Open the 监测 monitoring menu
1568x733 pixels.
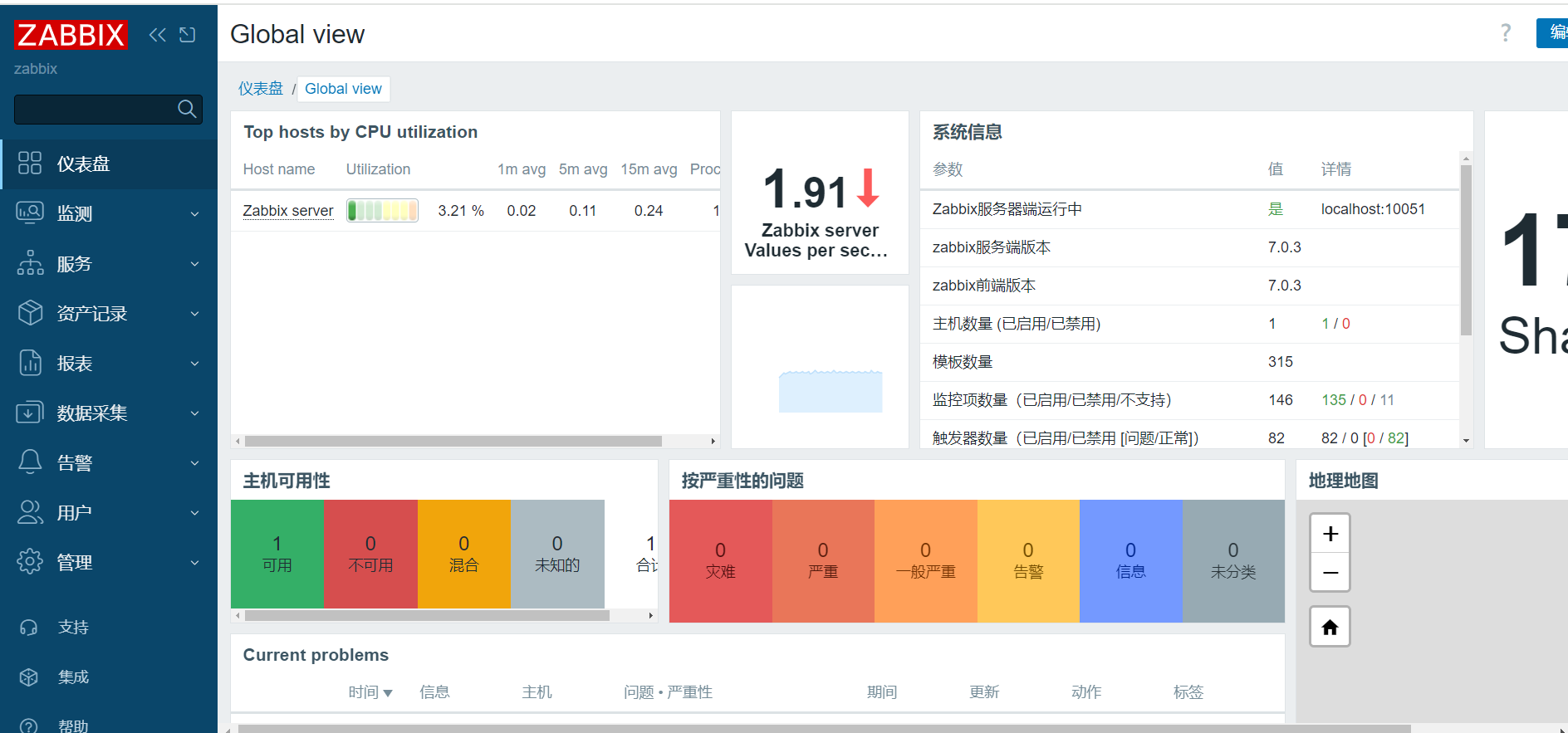(109, 213)
